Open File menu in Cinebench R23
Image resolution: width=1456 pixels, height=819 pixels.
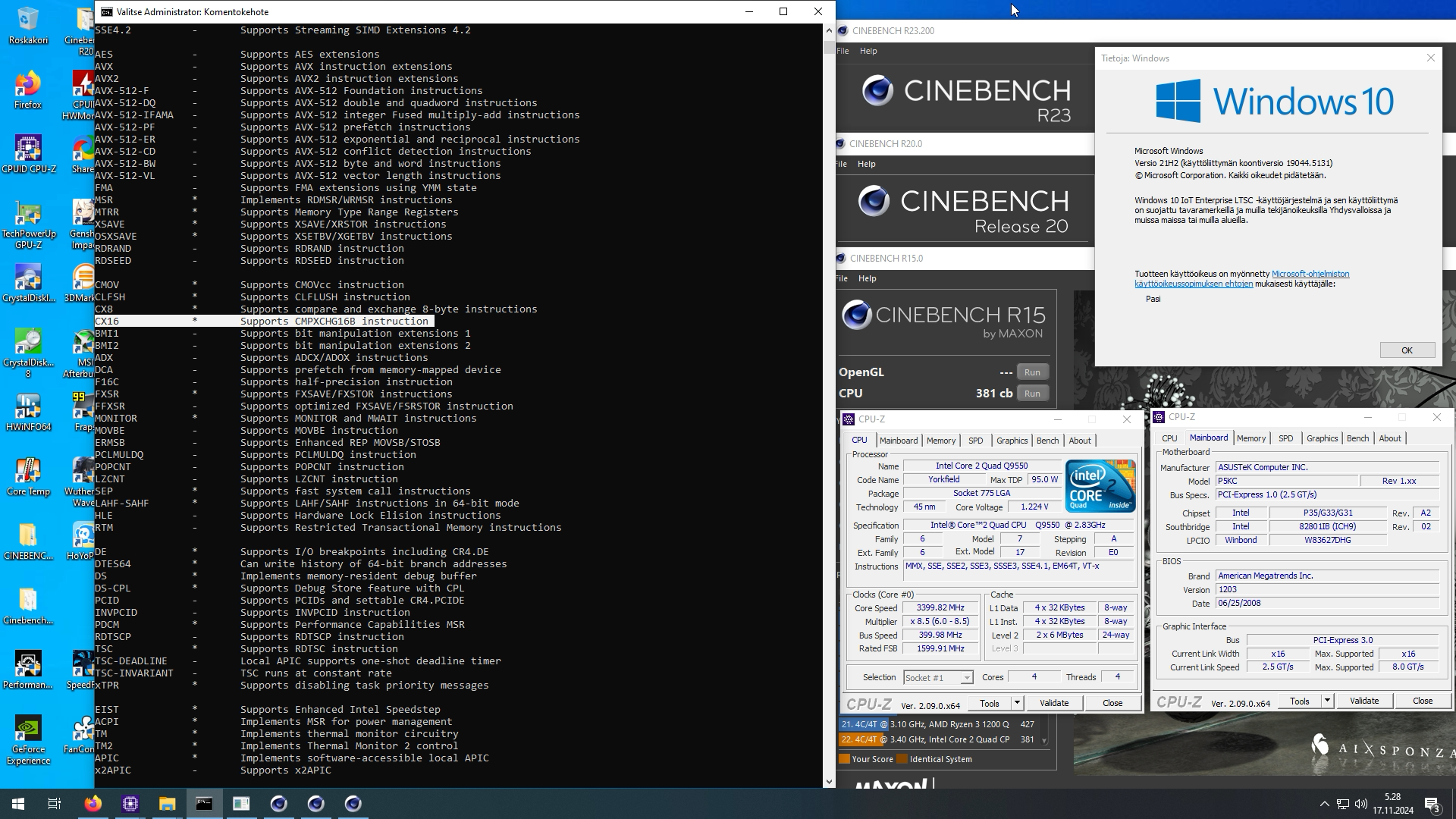843,51
